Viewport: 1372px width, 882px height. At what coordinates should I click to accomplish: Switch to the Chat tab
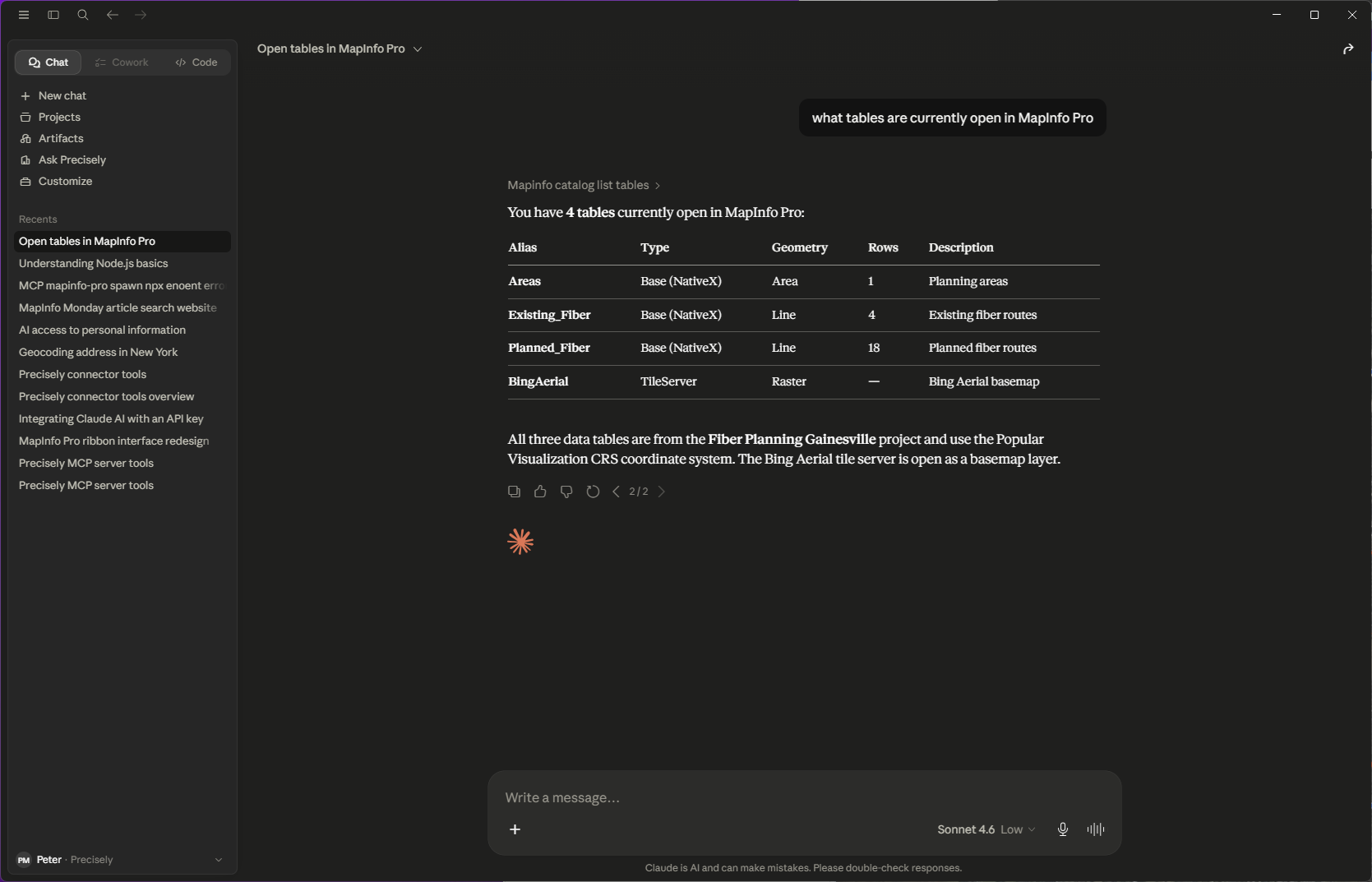tap(49, 62)
